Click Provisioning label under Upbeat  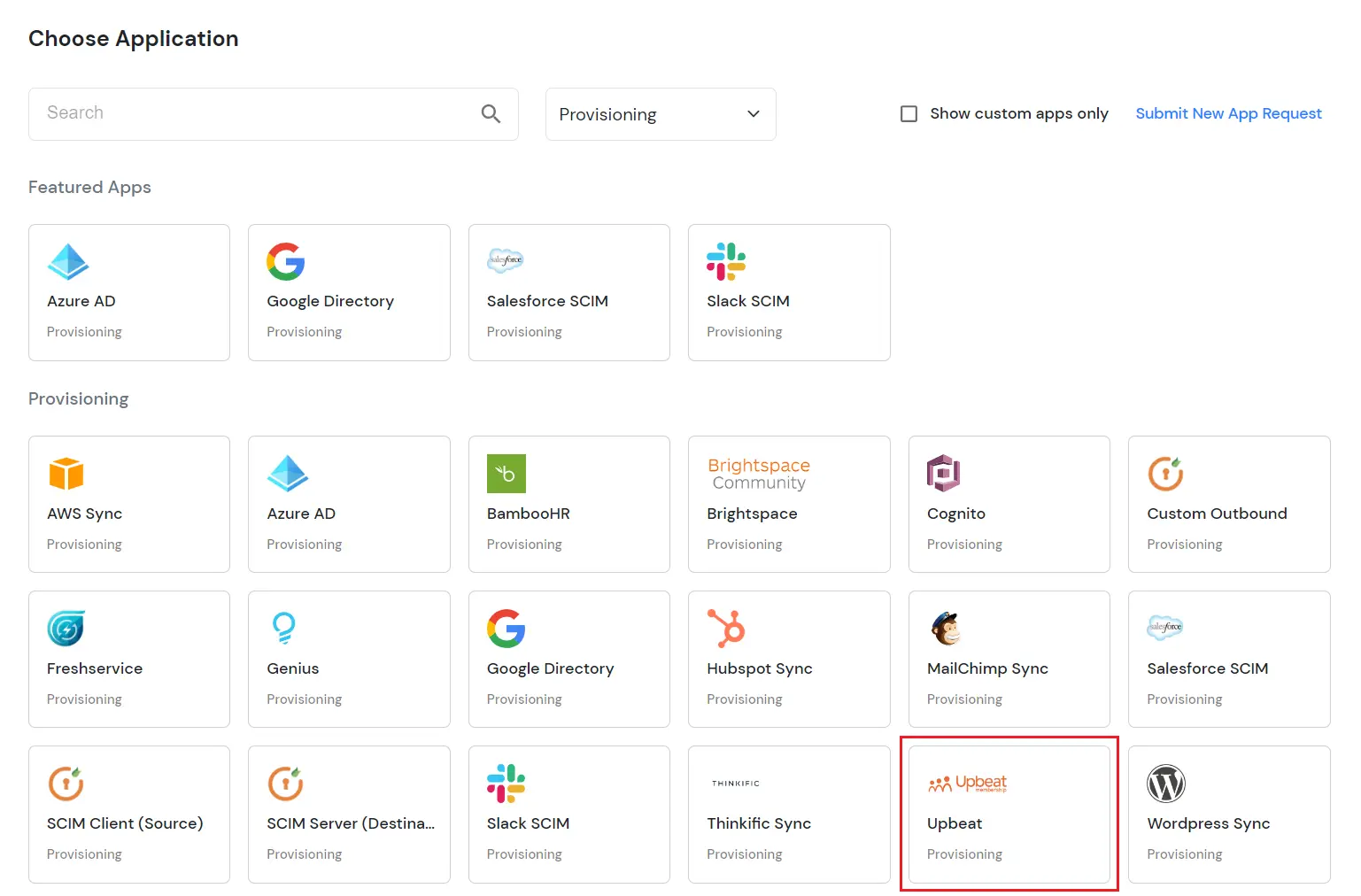click(x=964, y=854)
